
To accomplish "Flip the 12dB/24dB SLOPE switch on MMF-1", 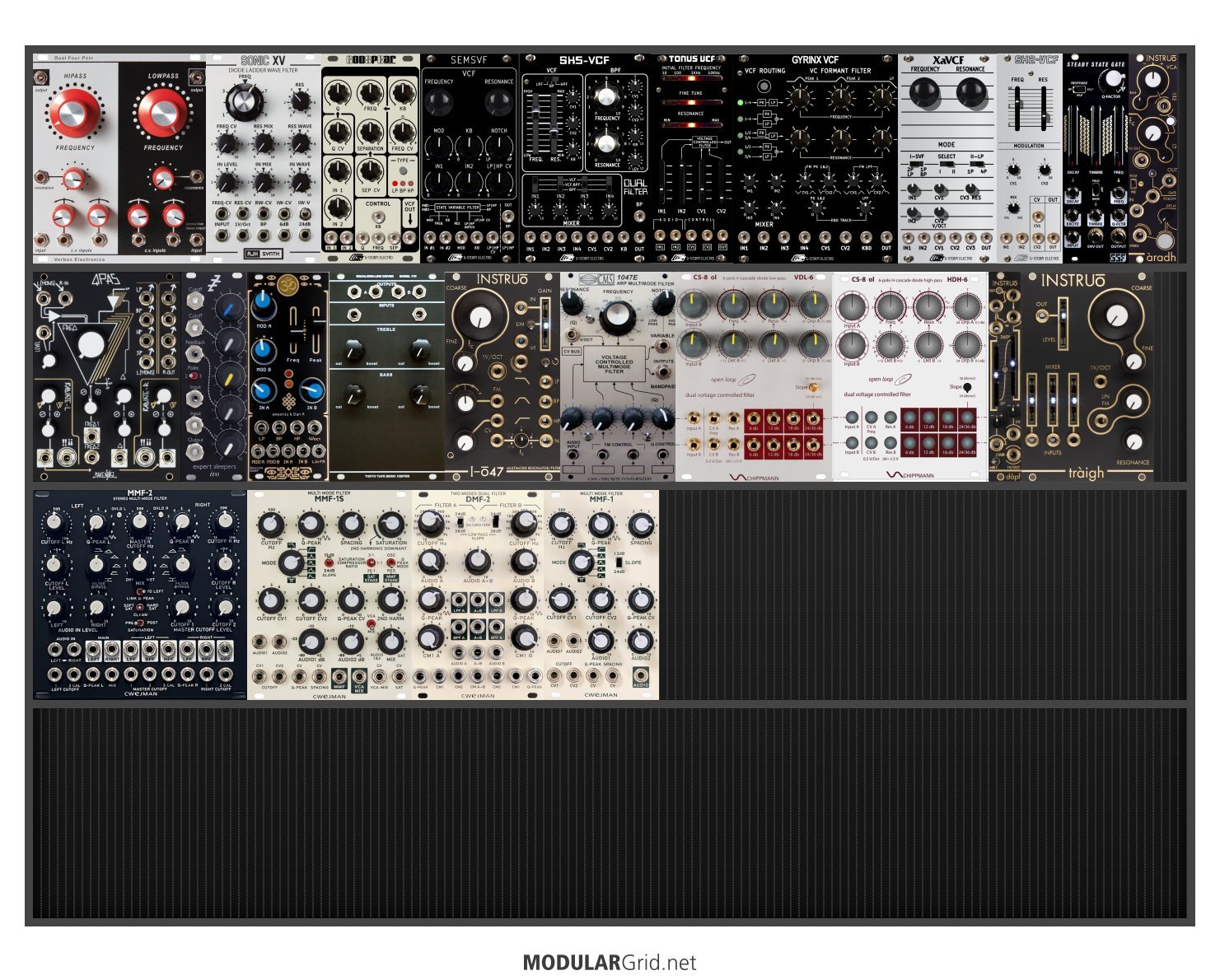I will [619, 562].
